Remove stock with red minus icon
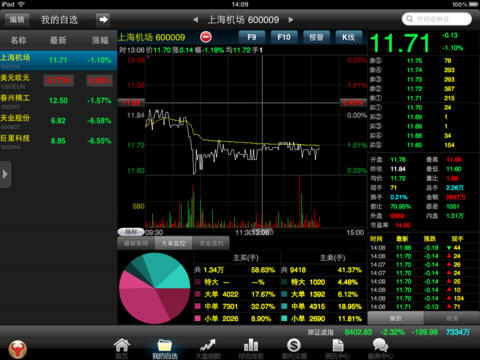Image resolution: width=480 pixels, height=360 pixels. pos(206,37)
